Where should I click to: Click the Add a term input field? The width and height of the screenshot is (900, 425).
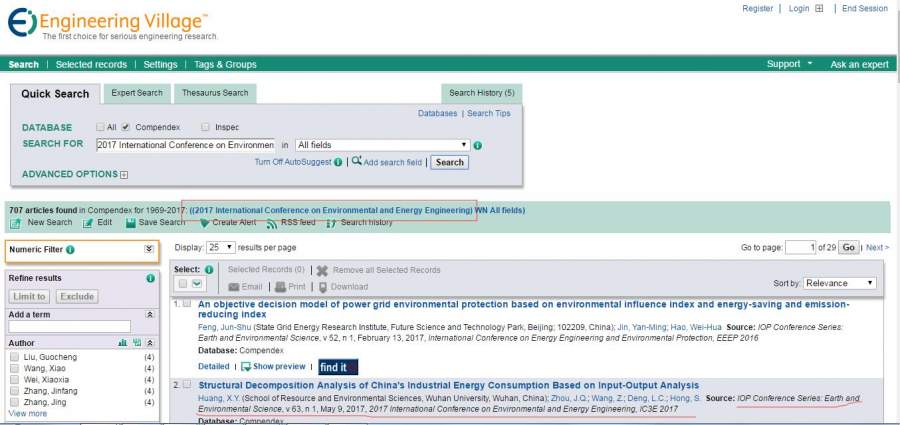pos(69,327)
